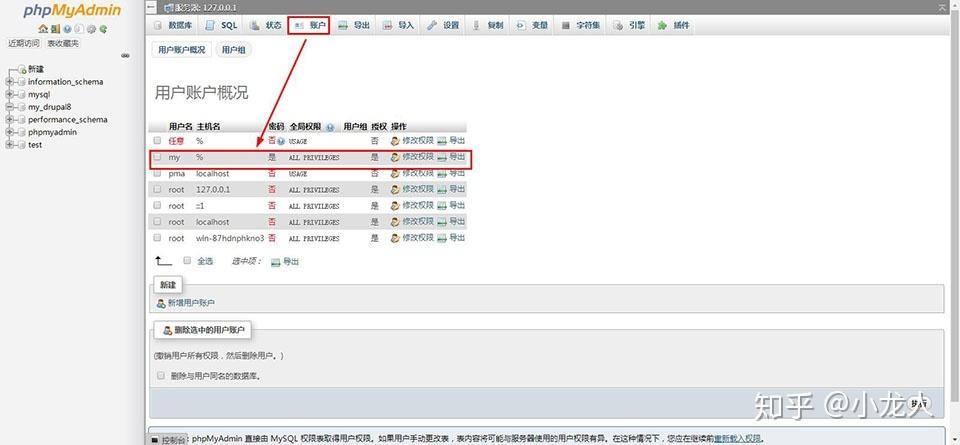
Task: Expand the phpmyadmin database node
Action: [x=9, y=132]
